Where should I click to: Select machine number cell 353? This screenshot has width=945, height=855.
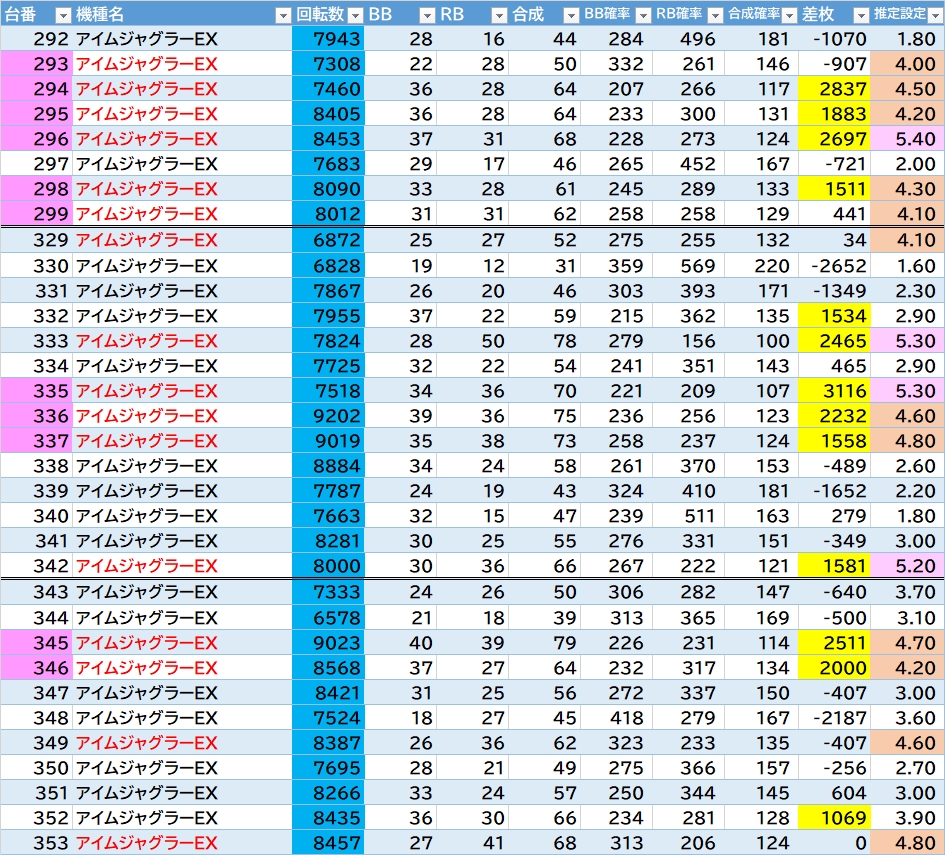[37, 842]
